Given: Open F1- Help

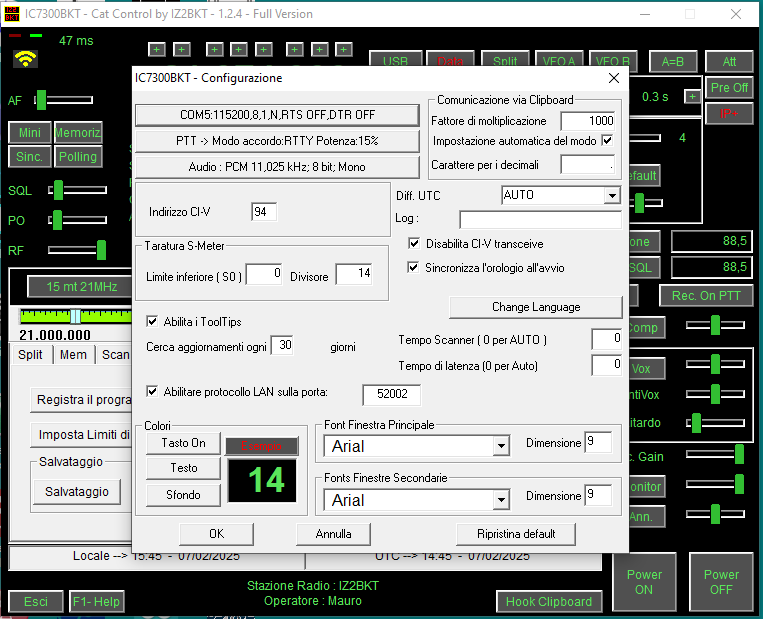Looking at the screenshot, I should (96, 602).
